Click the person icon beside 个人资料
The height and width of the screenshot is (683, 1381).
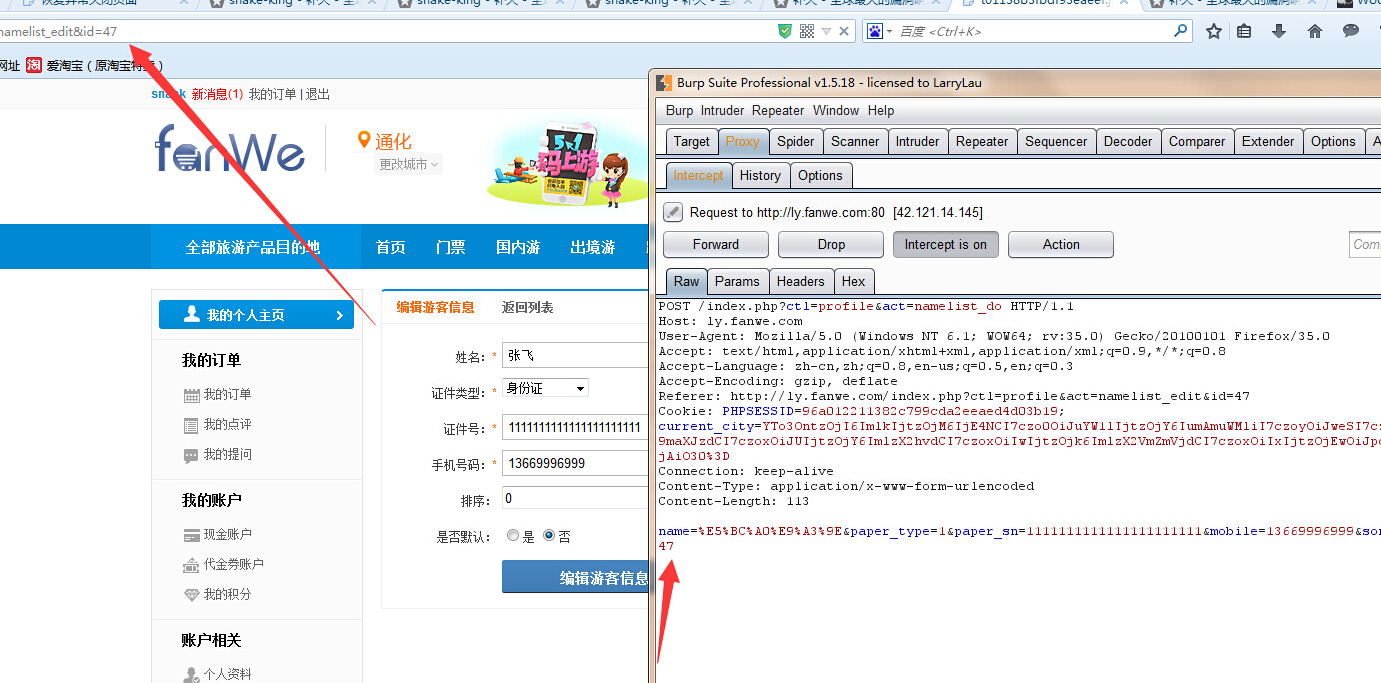click(x=191, y=675)
